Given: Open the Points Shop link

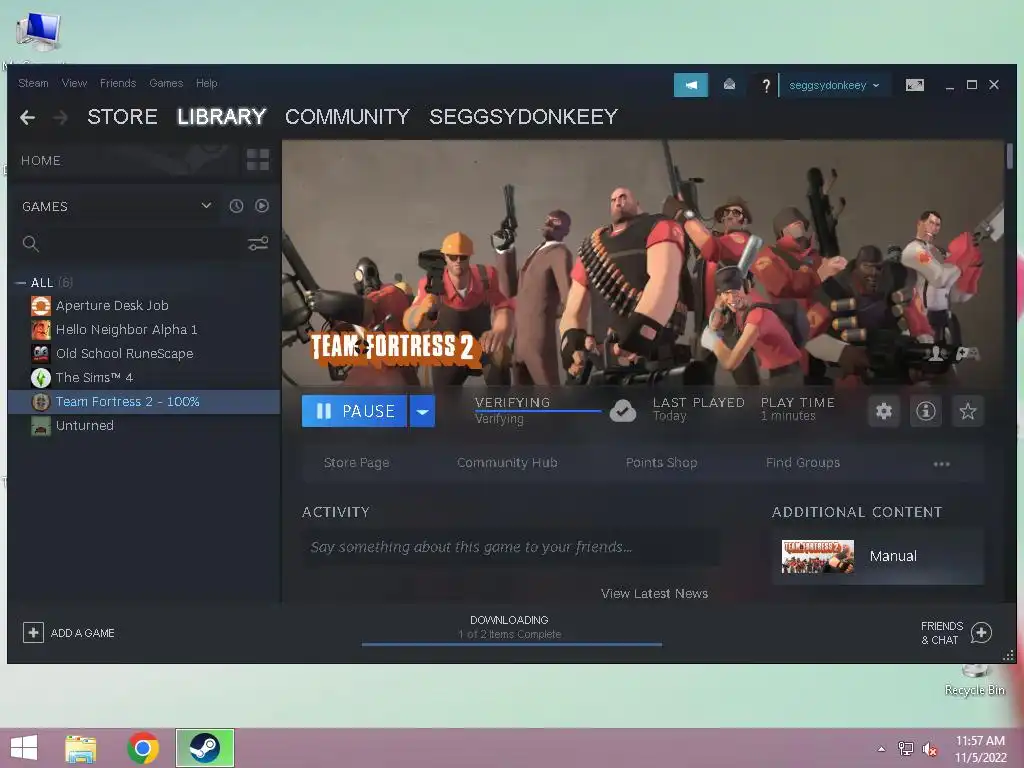Looking at the screenshot, I should pos(662,462).
